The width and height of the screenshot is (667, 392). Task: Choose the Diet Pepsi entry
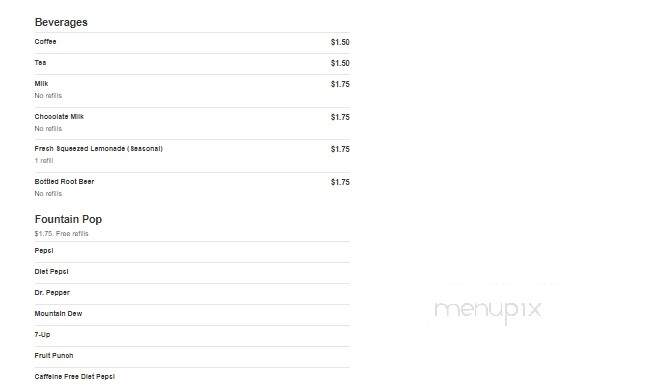click(x=51, y=272)
